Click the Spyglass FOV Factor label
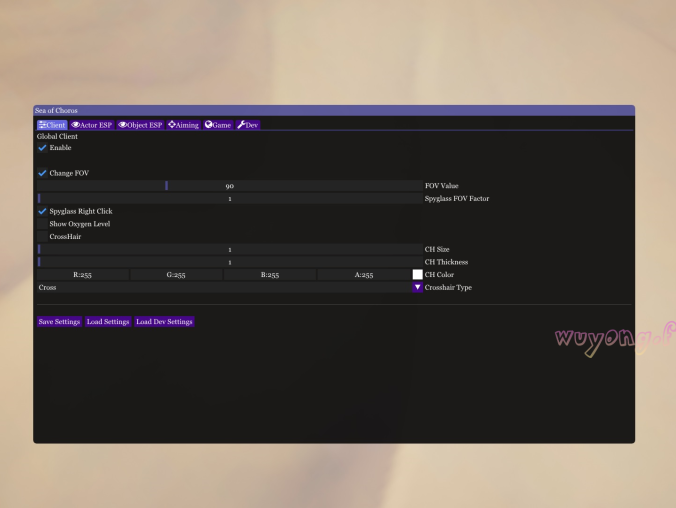 point(457,198)
